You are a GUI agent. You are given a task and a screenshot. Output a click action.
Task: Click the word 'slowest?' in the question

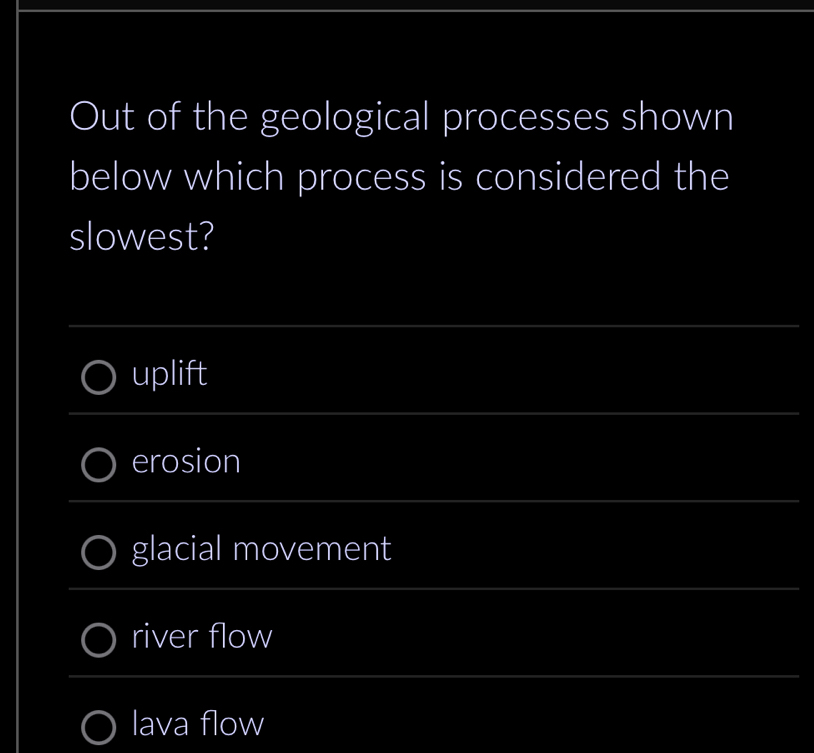(x=142, y=237)
